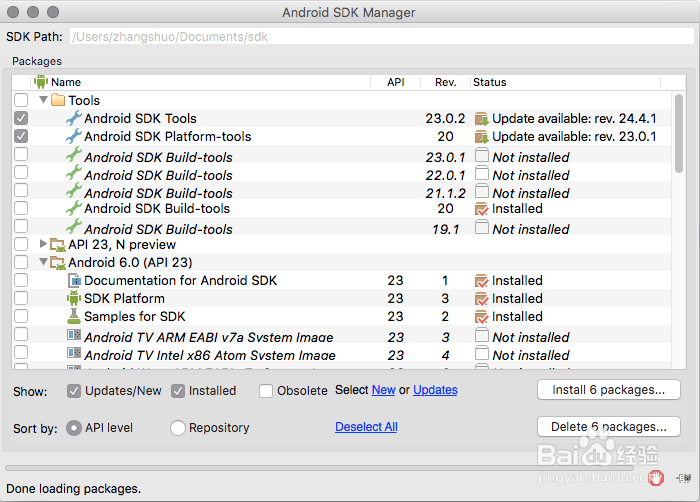Collapse the Android 6.0 (API 23) group
The width and height of the screenshot is (700, 502).
coord(43,262)
